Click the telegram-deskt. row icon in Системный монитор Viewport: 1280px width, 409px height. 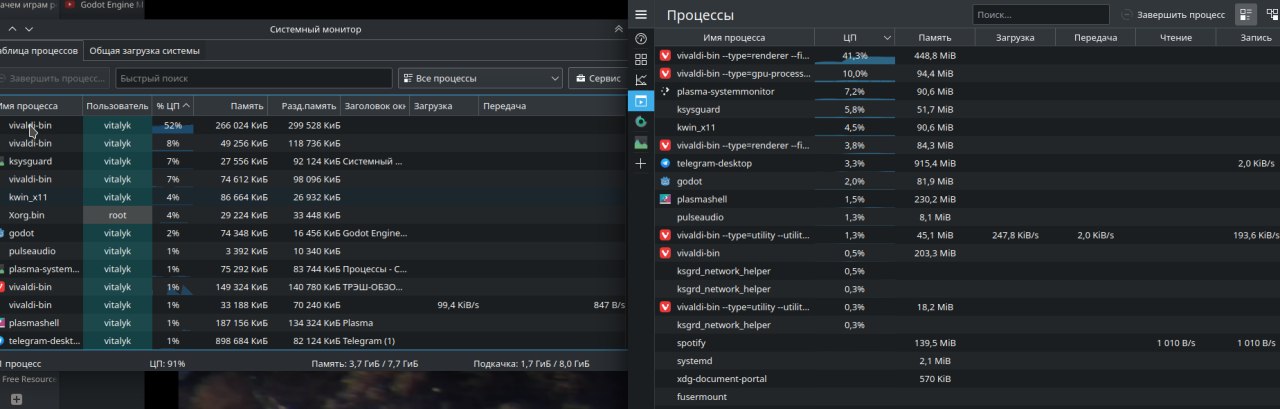(x=2, y=340)
